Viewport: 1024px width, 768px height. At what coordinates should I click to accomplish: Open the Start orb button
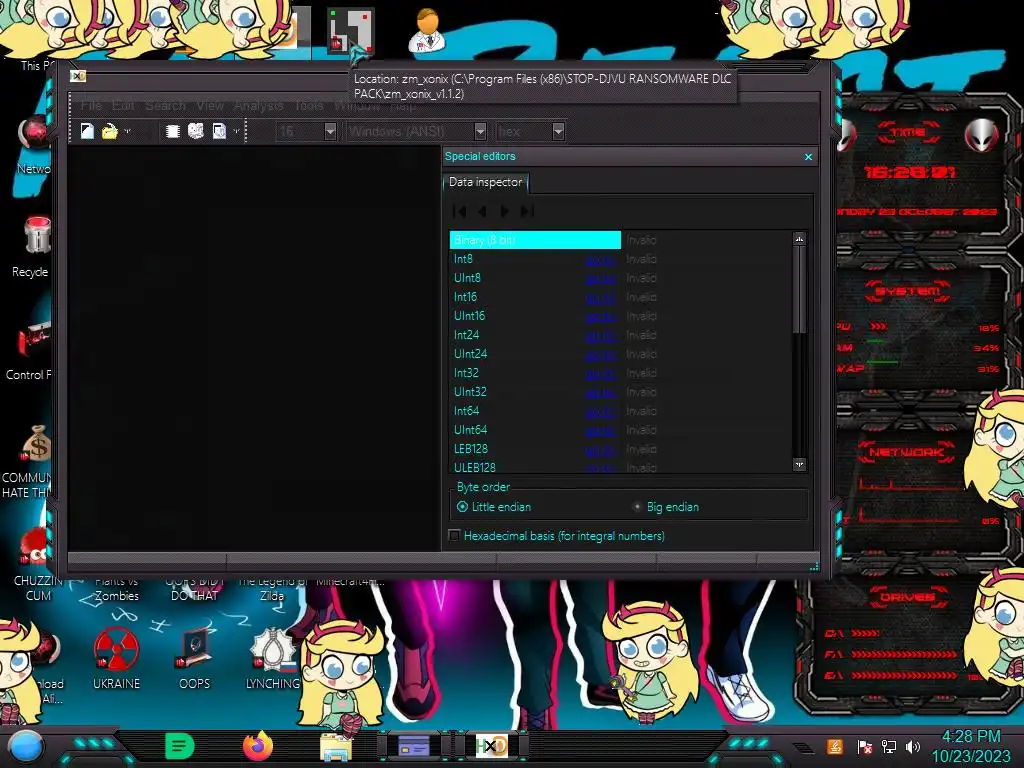(26, 747)
